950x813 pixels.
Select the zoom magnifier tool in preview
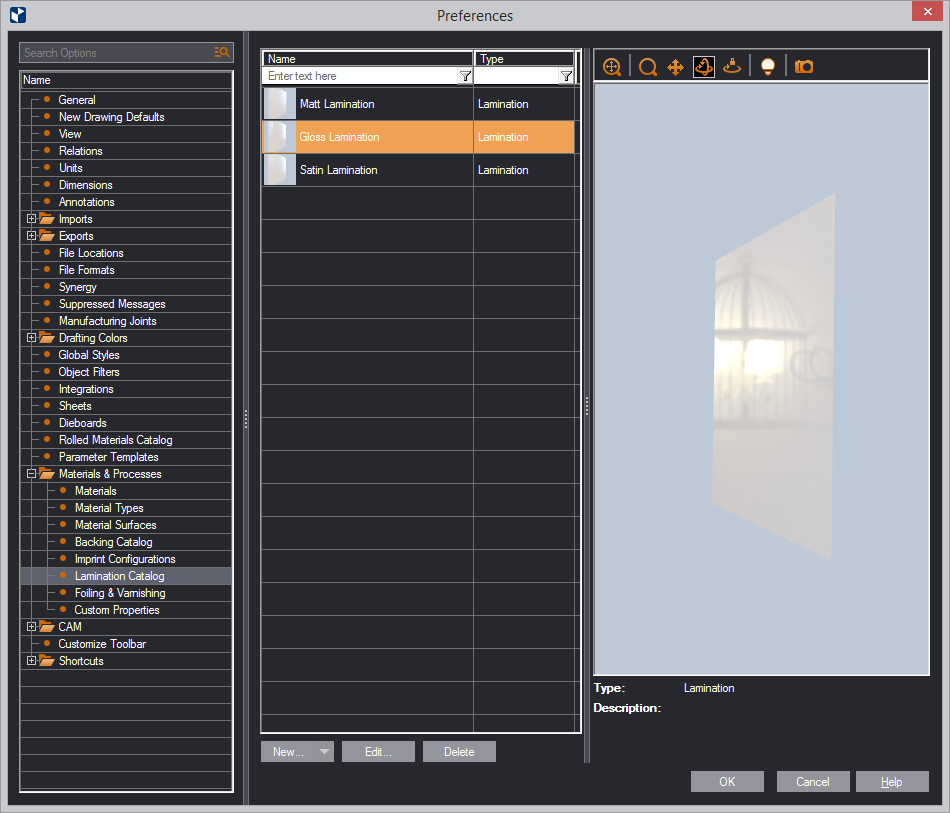(x=648, y=67)
